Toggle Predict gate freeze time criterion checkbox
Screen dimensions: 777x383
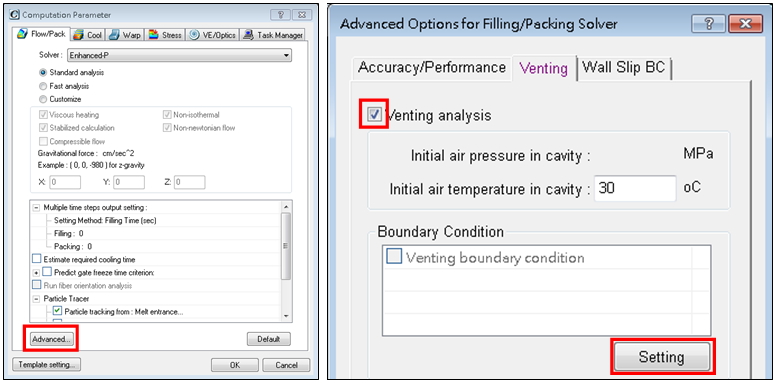tap(47, 272)
